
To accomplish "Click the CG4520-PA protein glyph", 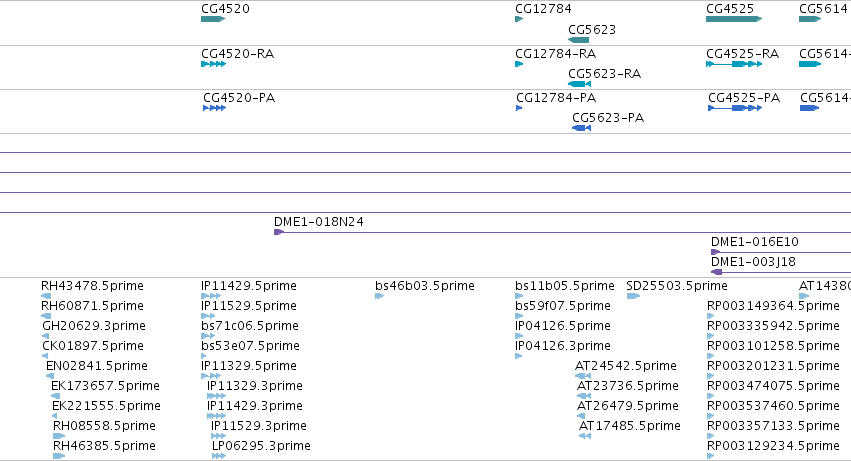I will coord(214,108).
